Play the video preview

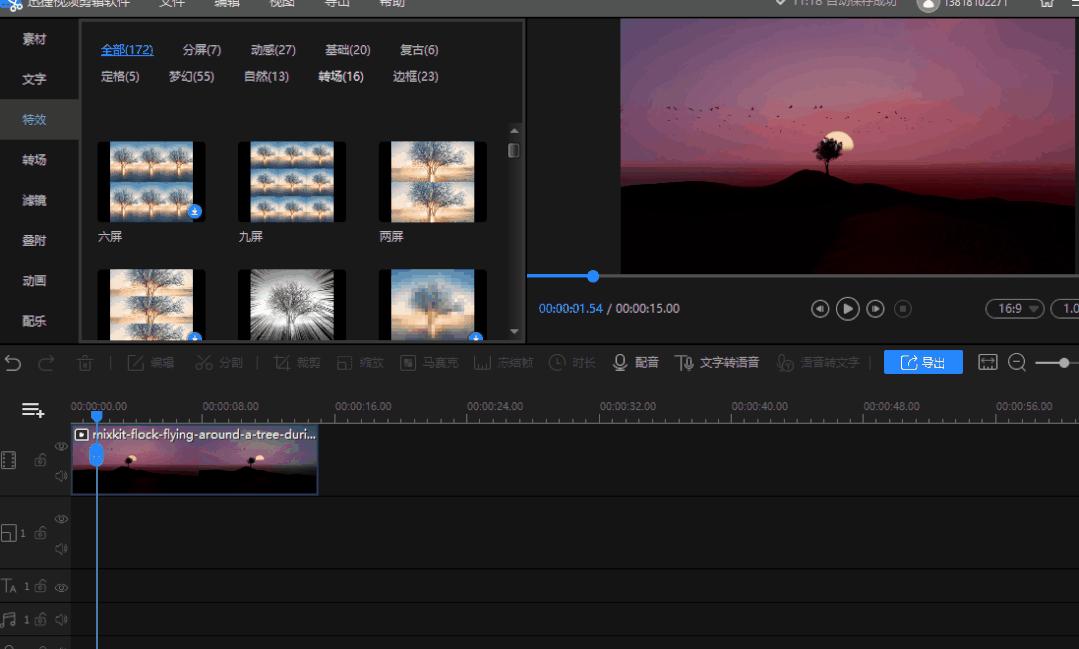pyautogui.click(x=847, y=309)
